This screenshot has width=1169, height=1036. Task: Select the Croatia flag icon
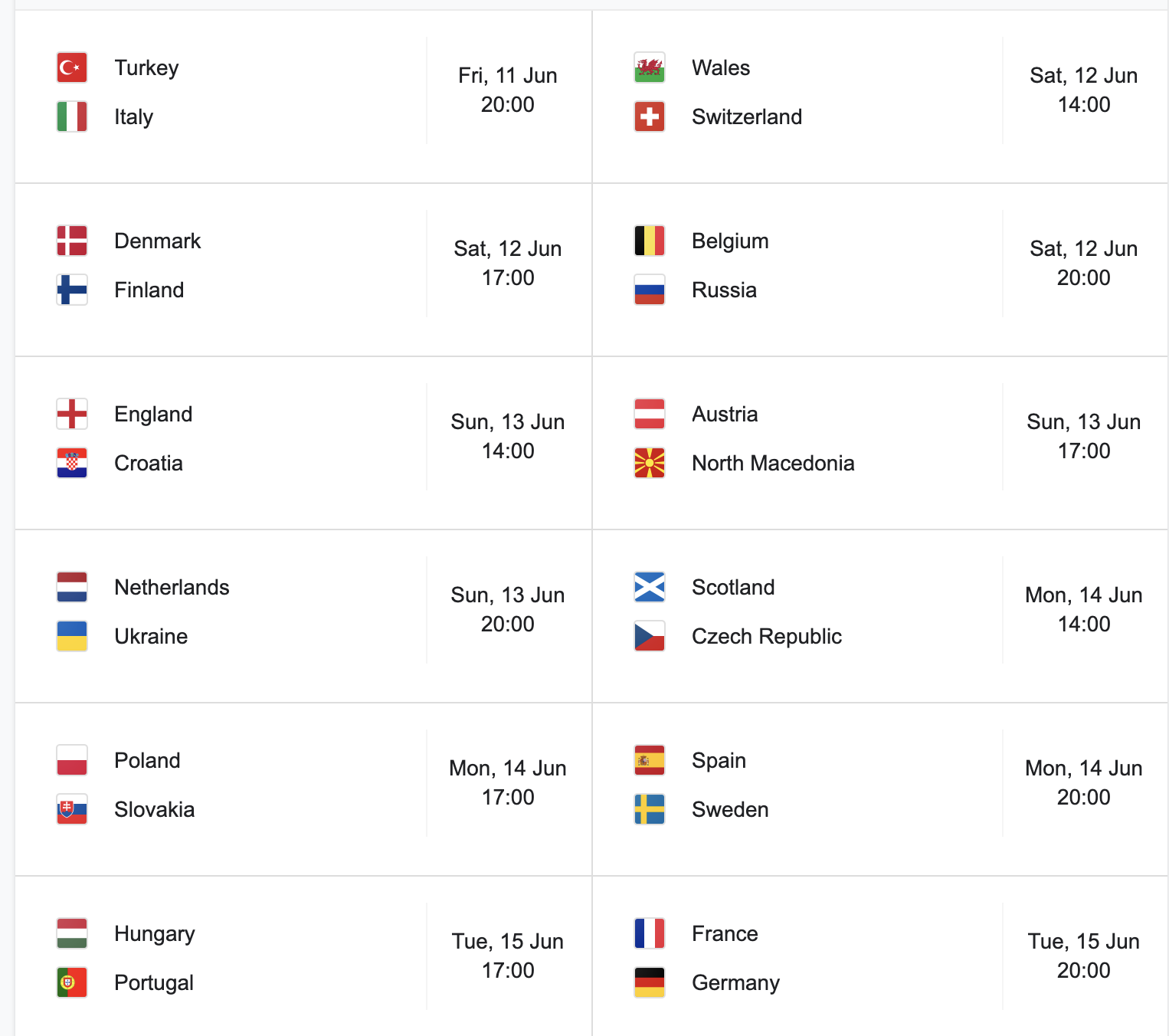tap(72, 463)
